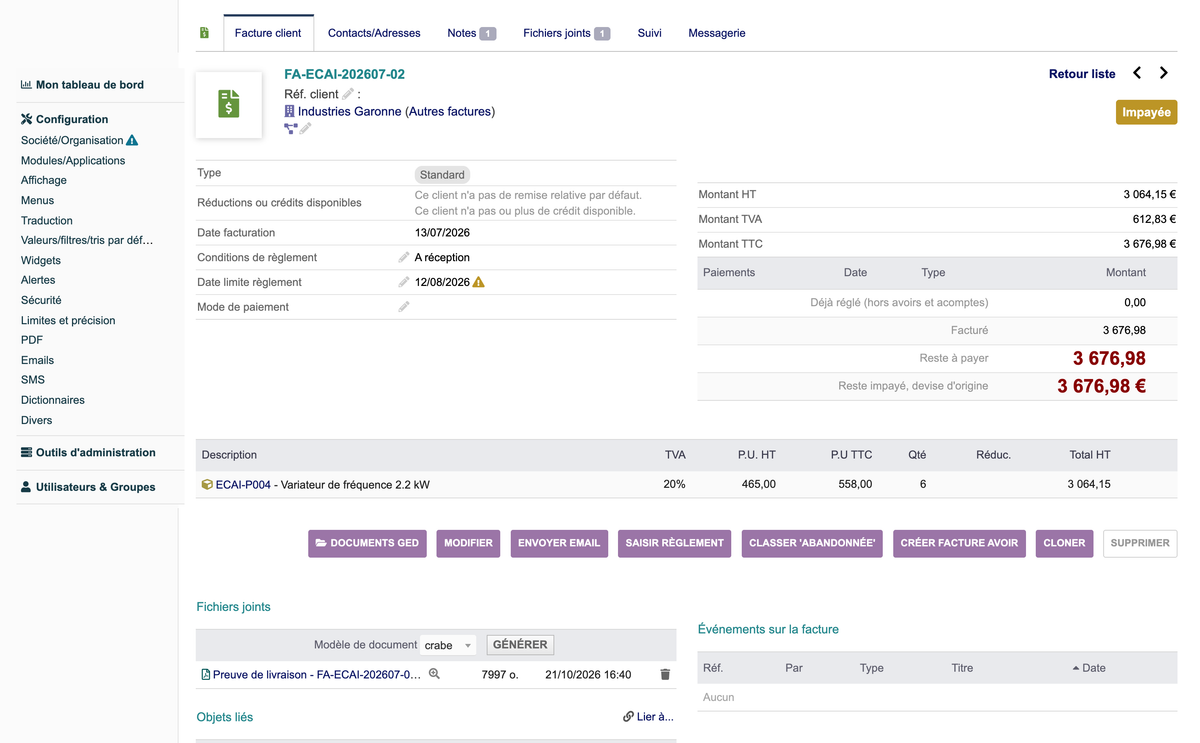Click pencil icon next to Date limite règlement

(x=404, y=282)
